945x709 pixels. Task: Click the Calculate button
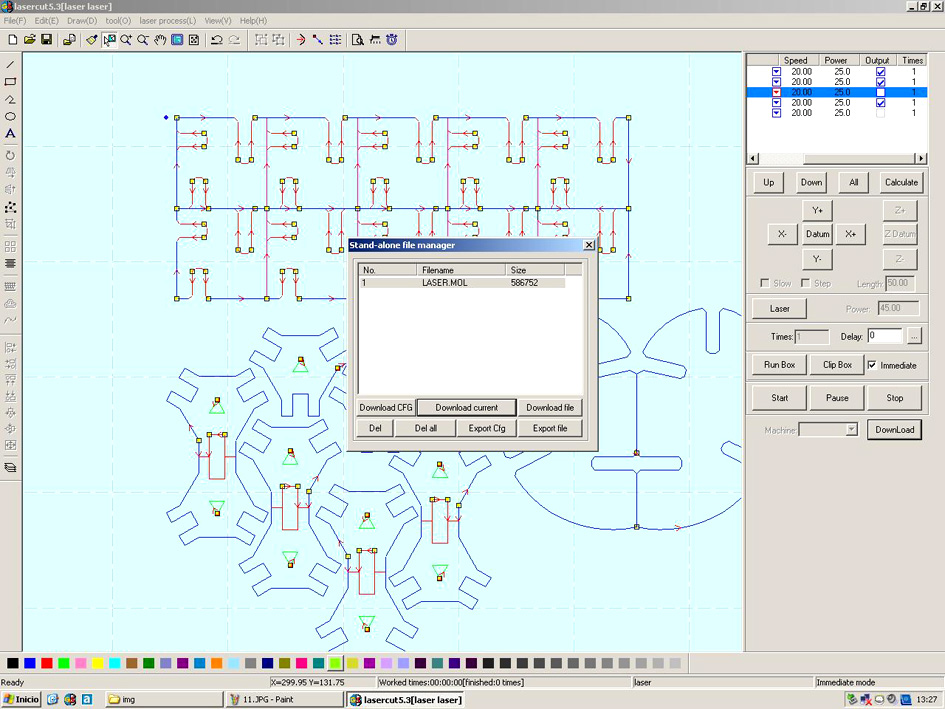pyautogui.click(x=901, y=183)
